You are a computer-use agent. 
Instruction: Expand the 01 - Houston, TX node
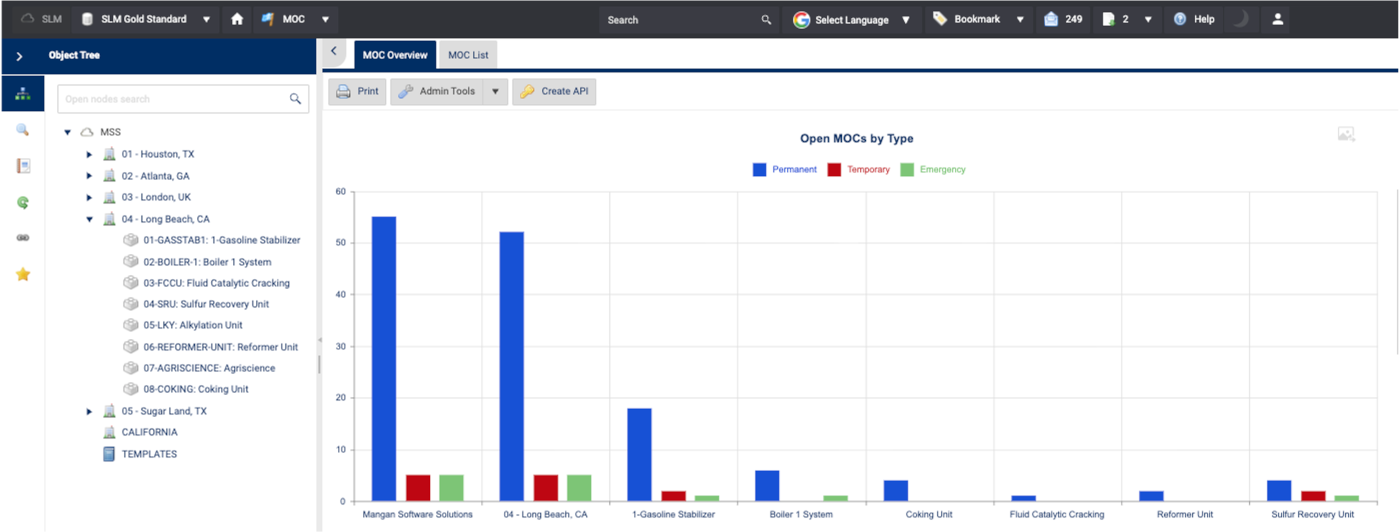coord(89,155)
